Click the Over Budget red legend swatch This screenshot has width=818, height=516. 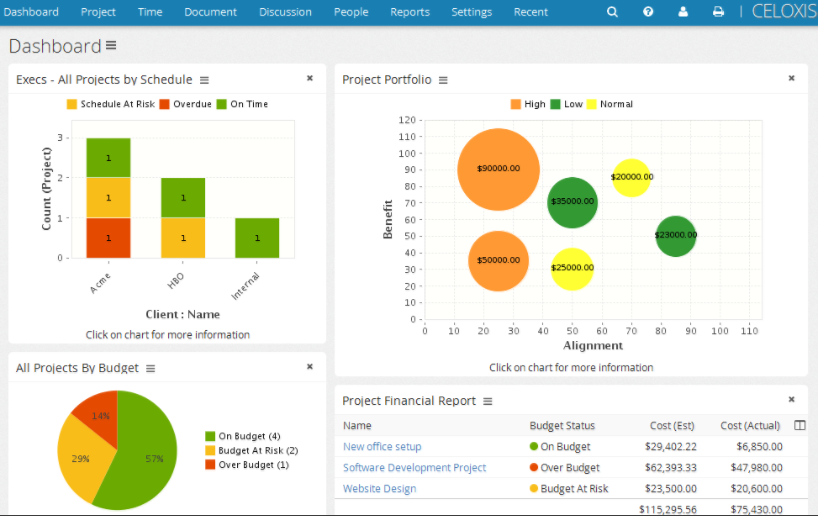pyautogui.click(x=210, y=464)
